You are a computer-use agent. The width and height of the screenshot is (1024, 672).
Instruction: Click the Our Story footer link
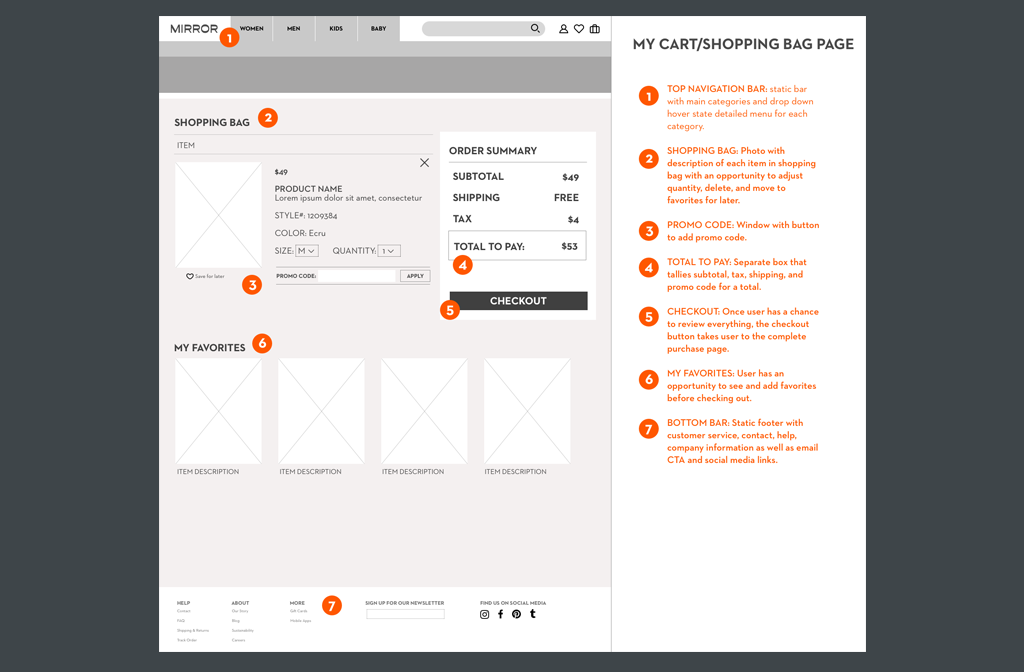click(x=240, y=611)
